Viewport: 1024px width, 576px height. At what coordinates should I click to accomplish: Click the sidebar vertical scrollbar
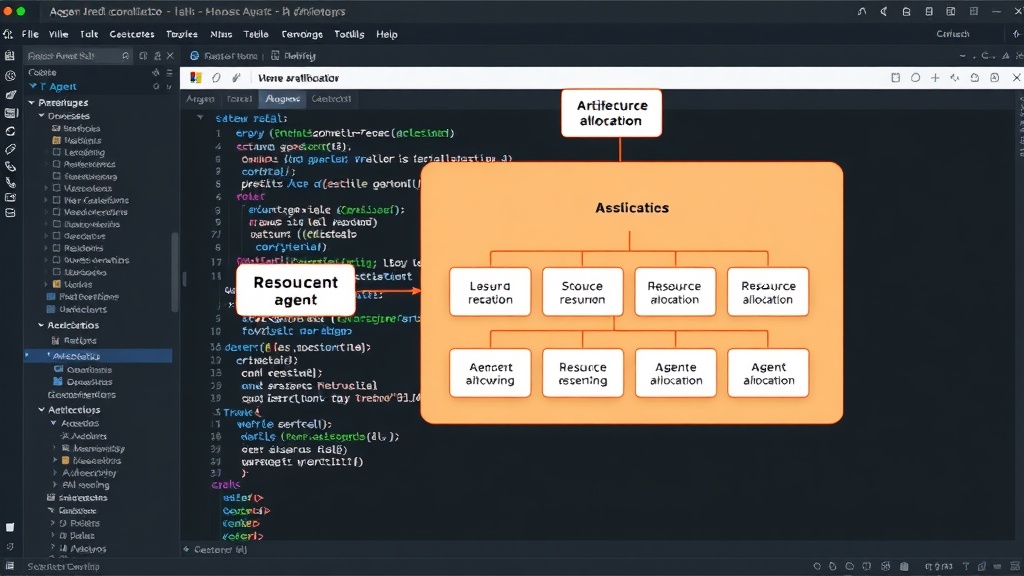tap(175, 271)
